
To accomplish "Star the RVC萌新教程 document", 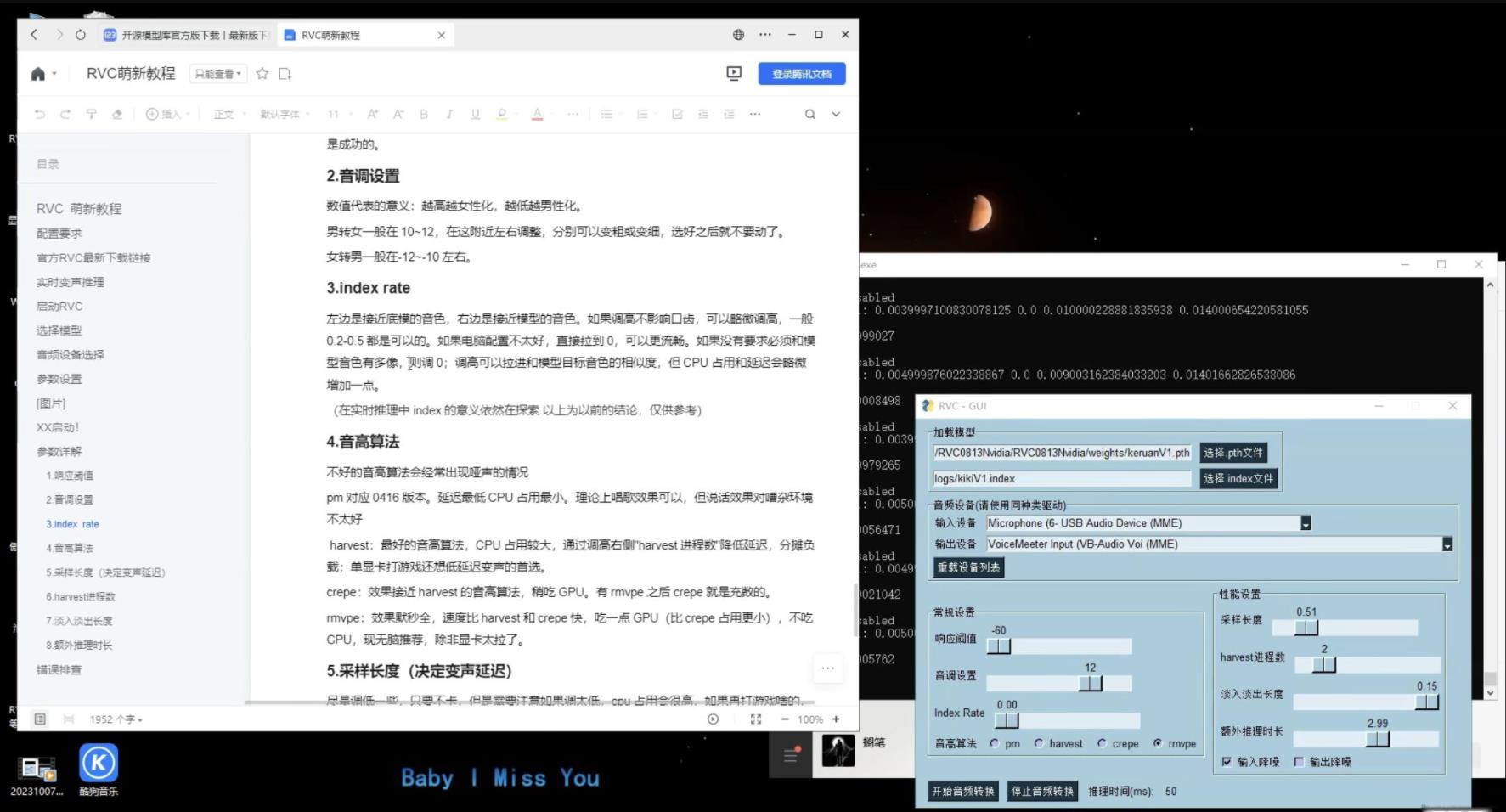I will pyautogui.click(x=262, y=74).
